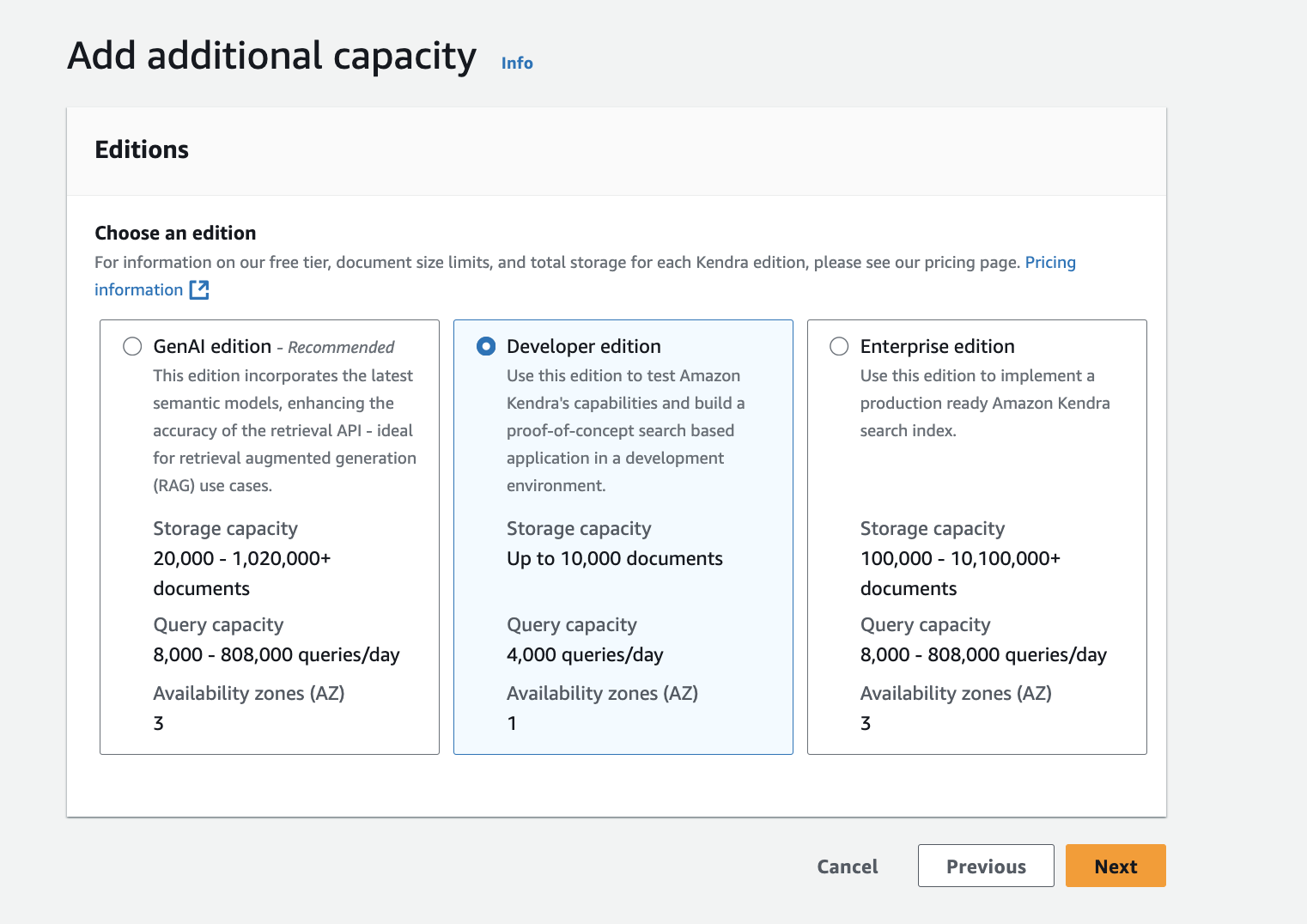Viewport: 1307px width, 924px height.
Task: Click the GenAI edition description text
Action: tap(283, 430)
